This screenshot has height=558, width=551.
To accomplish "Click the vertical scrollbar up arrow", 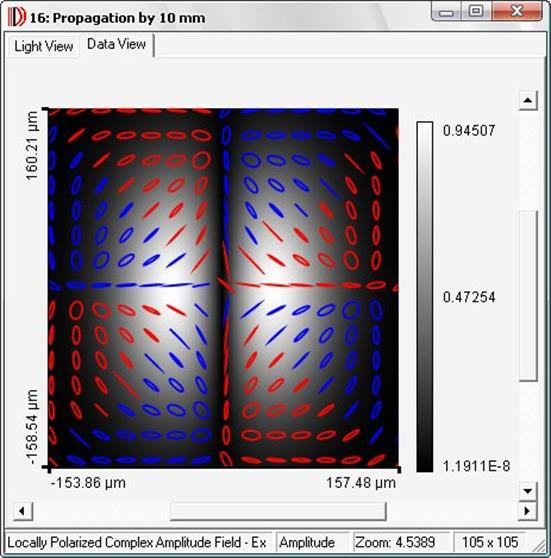I will 528,100.
